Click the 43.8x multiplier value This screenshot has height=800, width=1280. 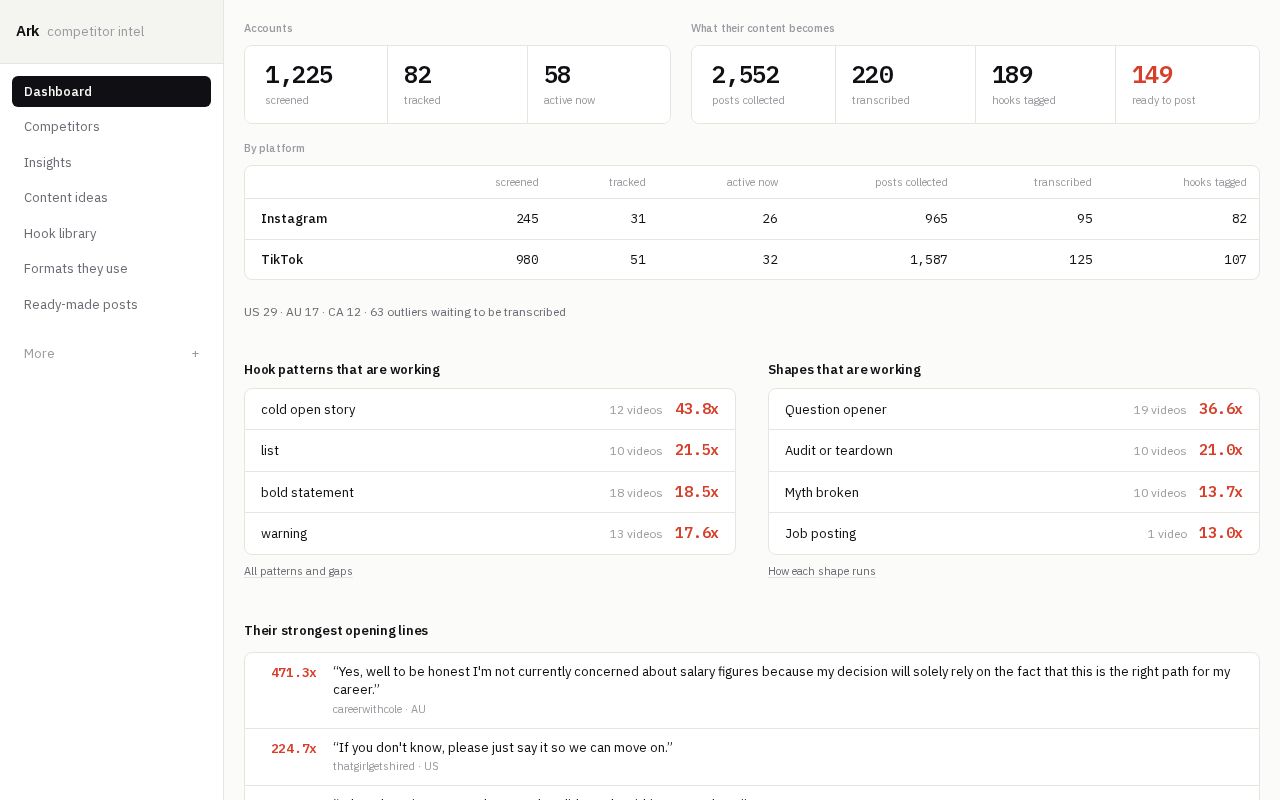point(697,409)
